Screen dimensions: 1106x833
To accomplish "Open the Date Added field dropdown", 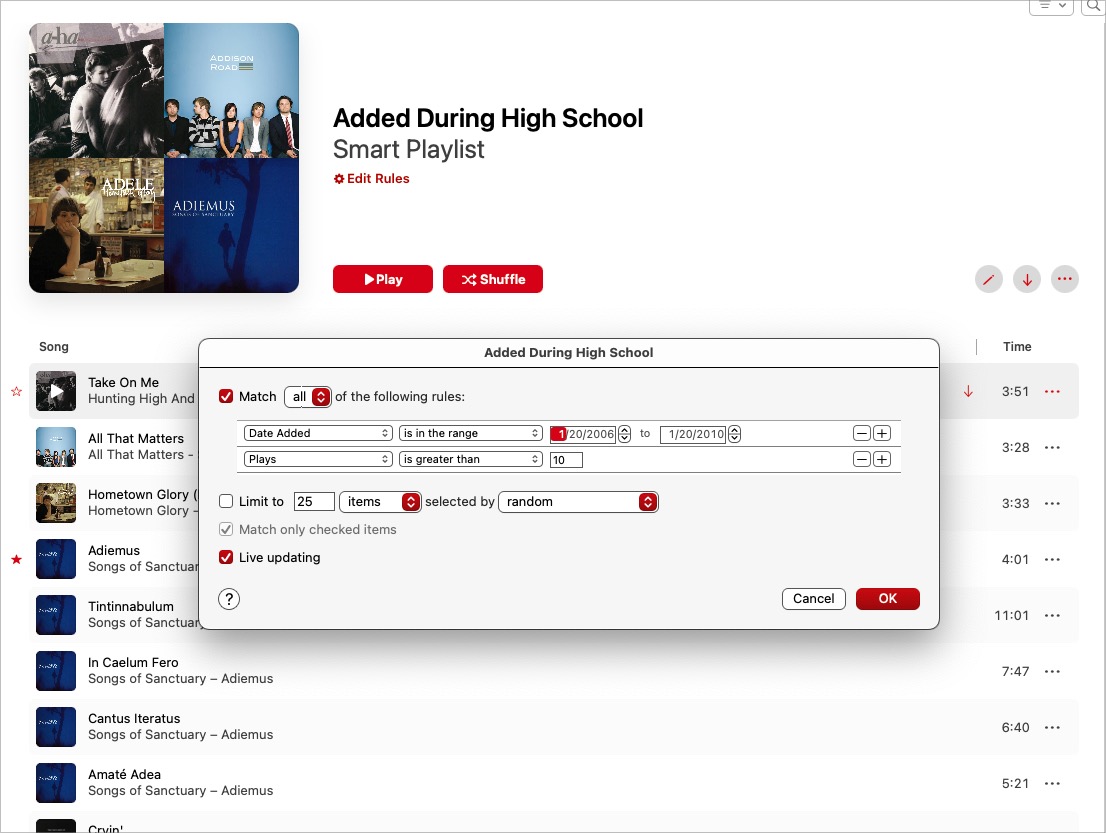I will pyautogui.click(x=318, y=433).
